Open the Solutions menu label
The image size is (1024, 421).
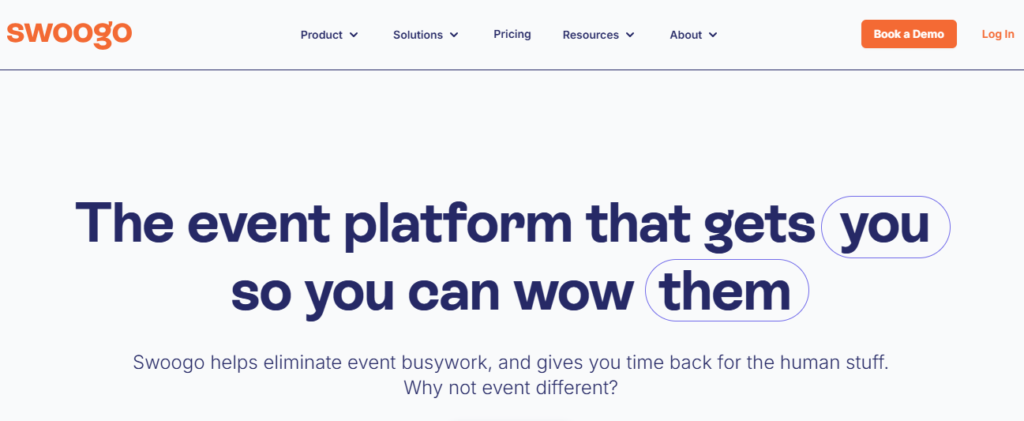click(x=417, y=35)
